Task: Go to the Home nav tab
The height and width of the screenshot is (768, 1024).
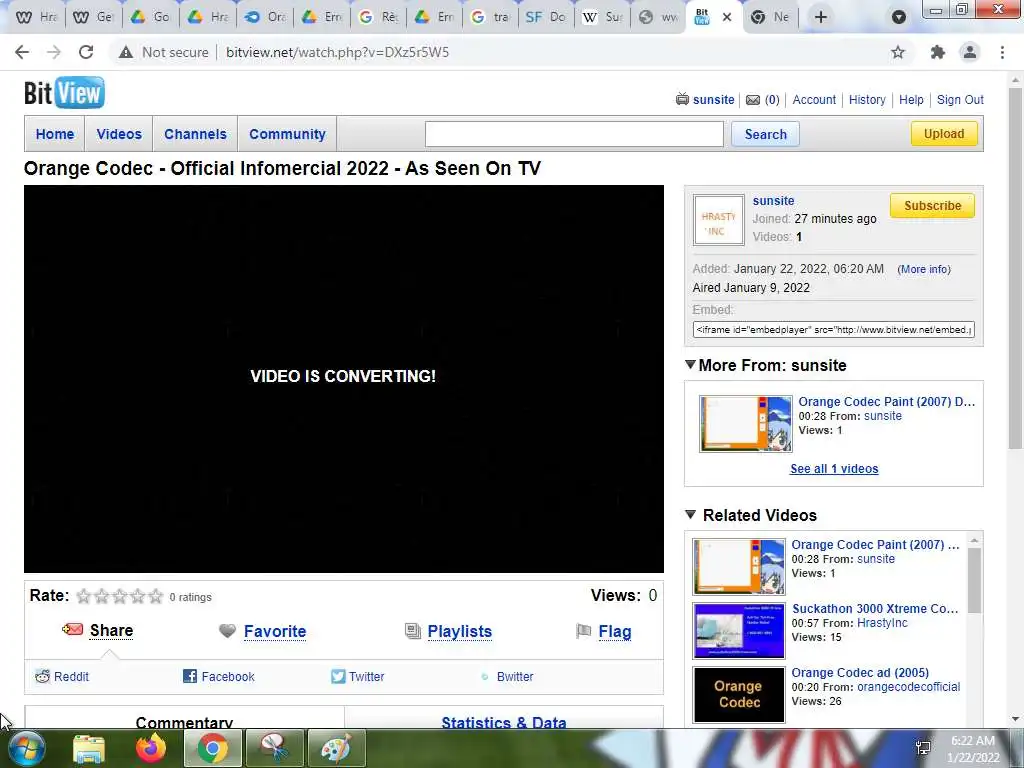Action: click(x=55, y=134)
